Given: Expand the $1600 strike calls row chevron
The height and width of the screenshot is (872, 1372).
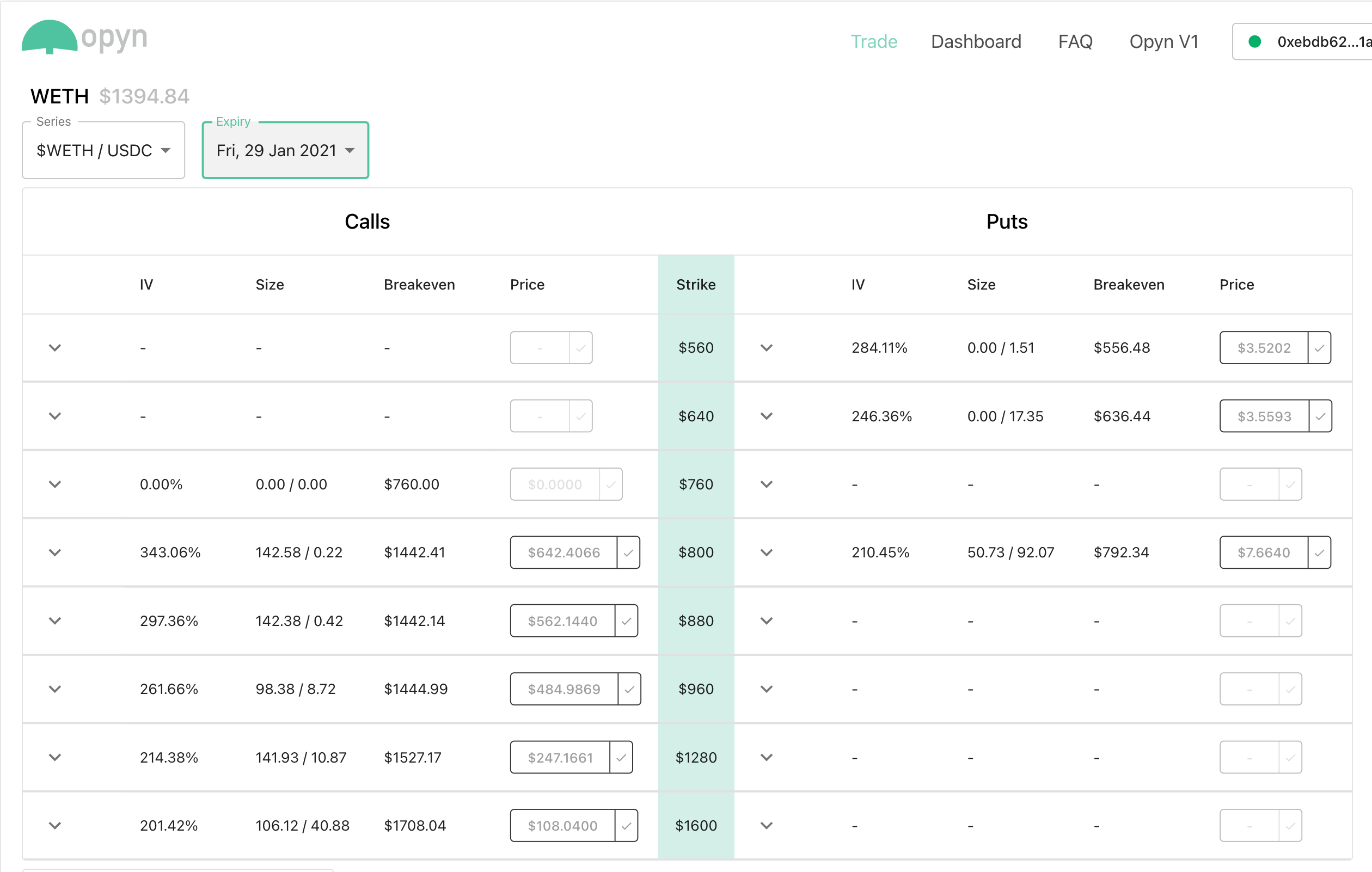Looking at the screenshot, I should point(54,826).
